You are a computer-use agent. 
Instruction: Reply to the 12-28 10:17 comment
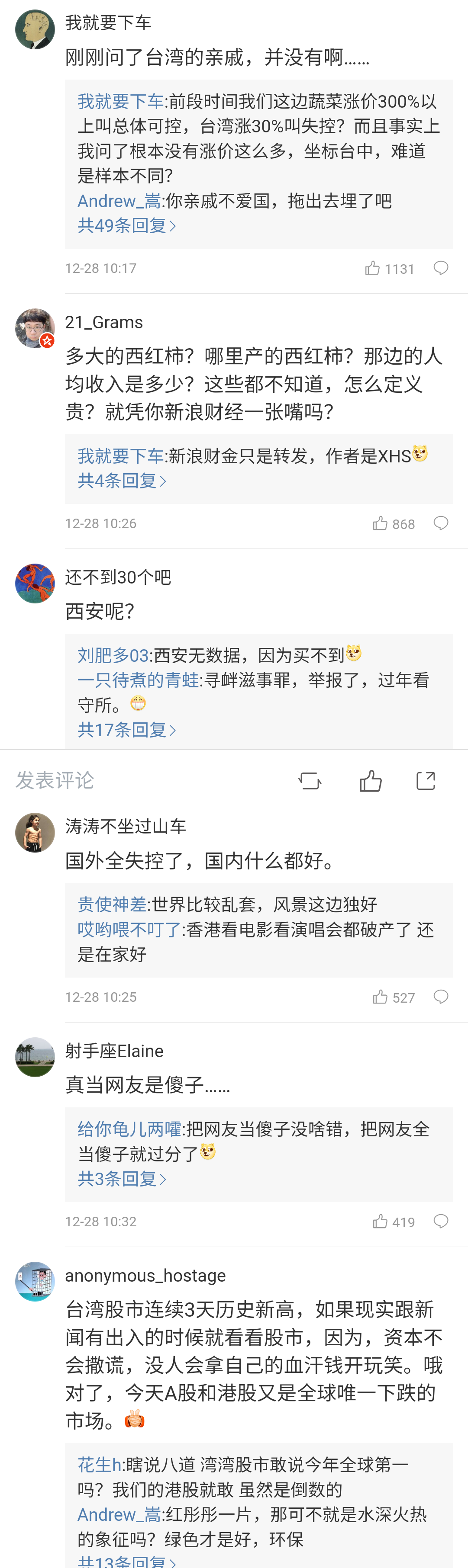[x=441, y=269]
